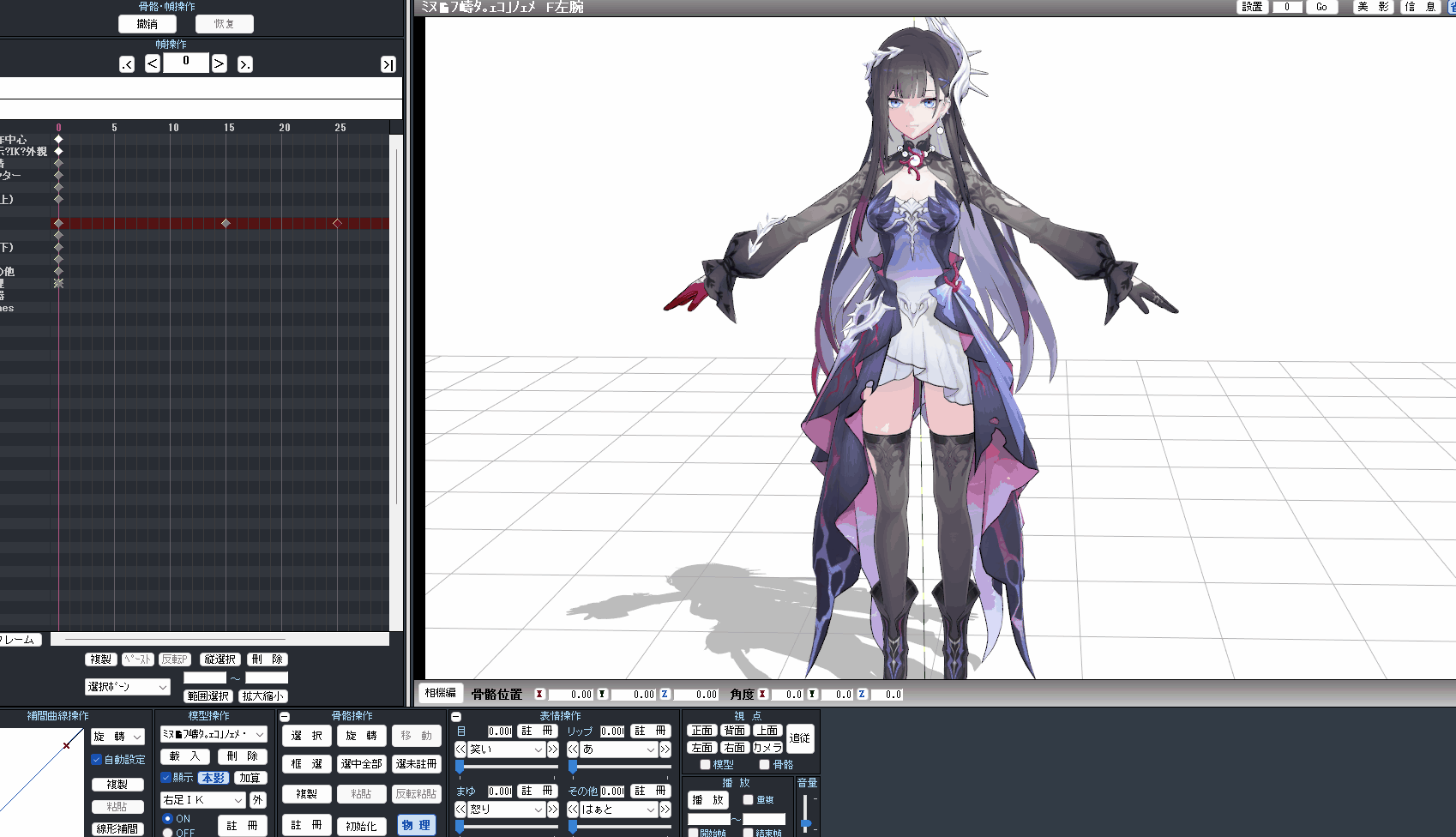Toggle 自動設定 checkbox
Image resolution: width=1456 pixels, height=837 pixels.
[x=97, y=760]
